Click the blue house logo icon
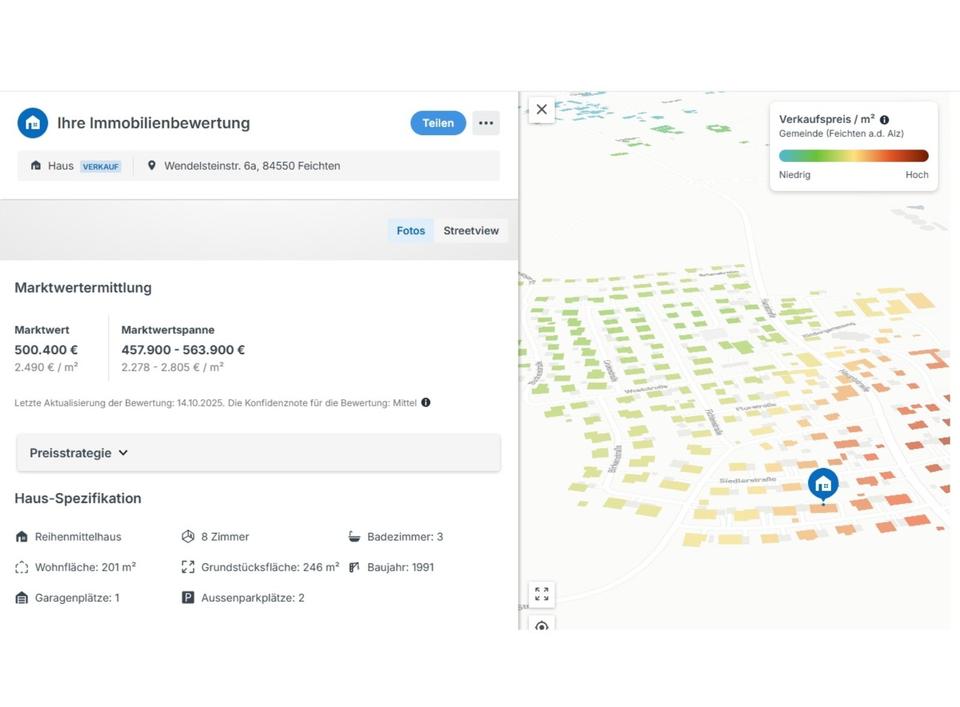 coord(33,123)
